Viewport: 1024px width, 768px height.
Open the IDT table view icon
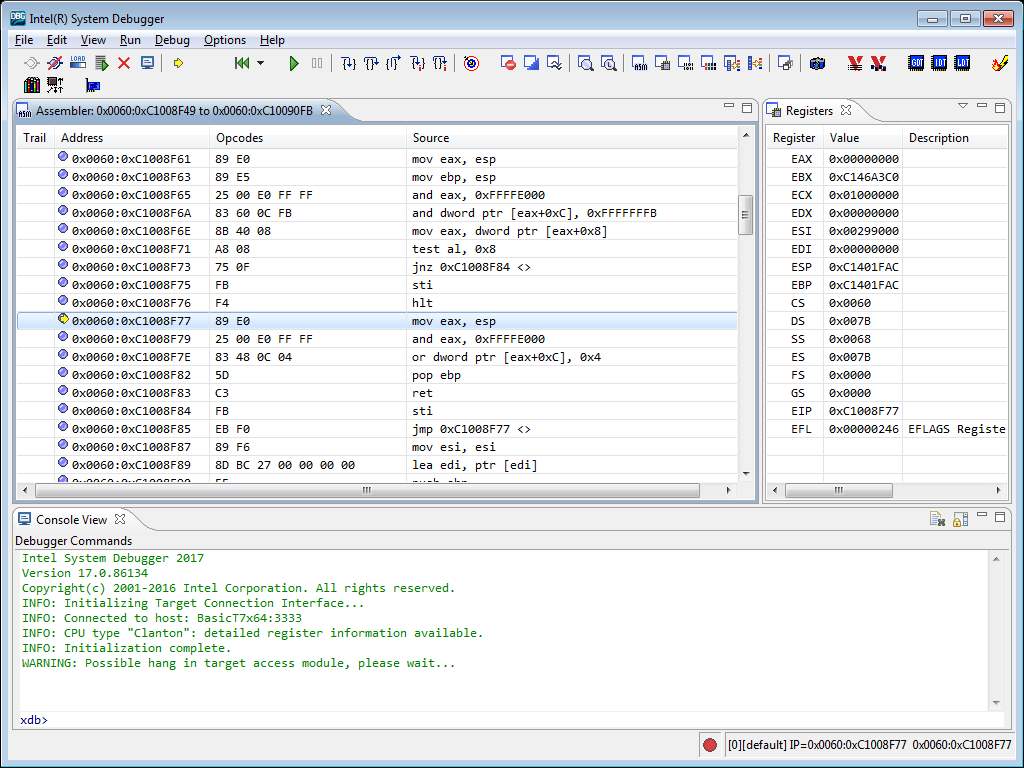[x=939, y=63]
